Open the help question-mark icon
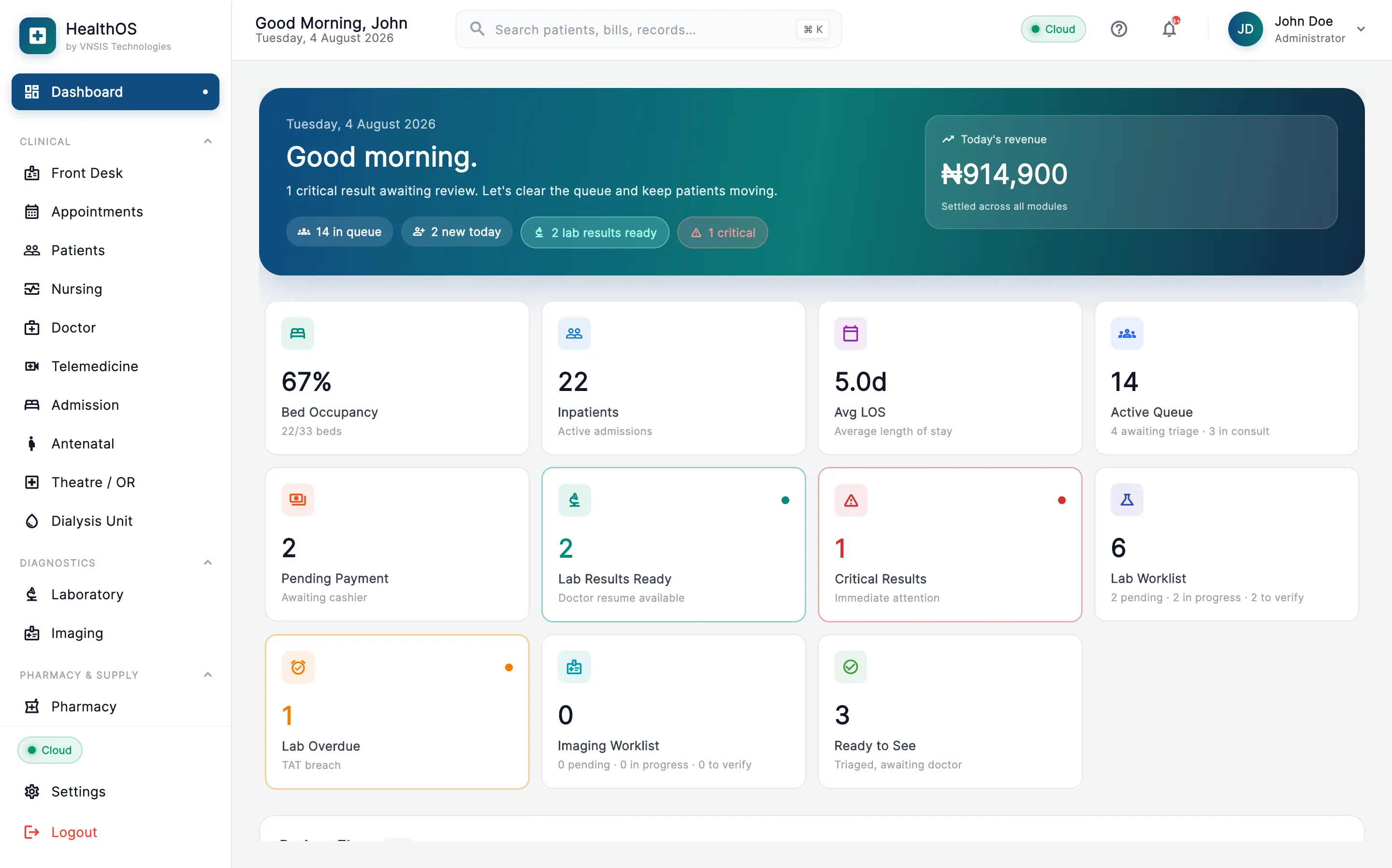 click(x=1119, y=29)
